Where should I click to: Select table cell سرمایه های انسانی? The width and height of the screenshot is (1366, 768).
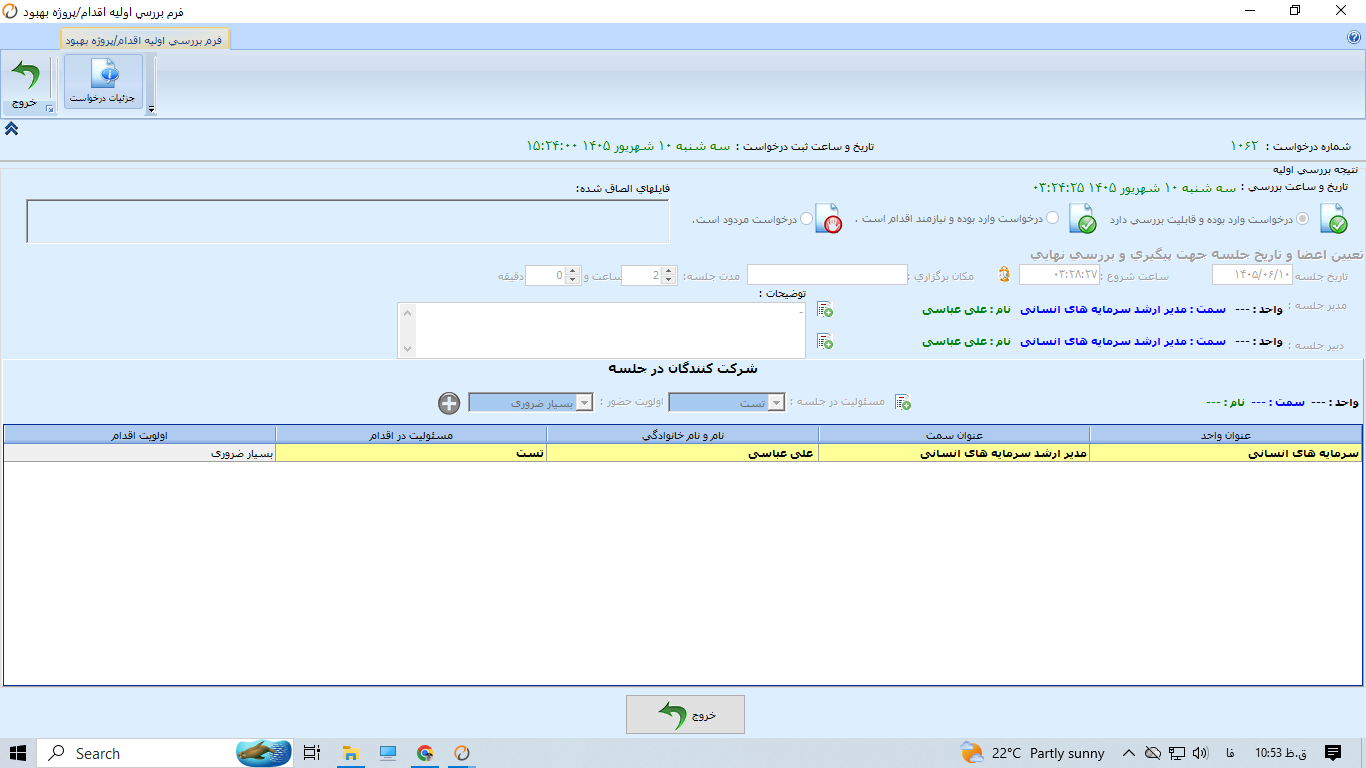1225,453
